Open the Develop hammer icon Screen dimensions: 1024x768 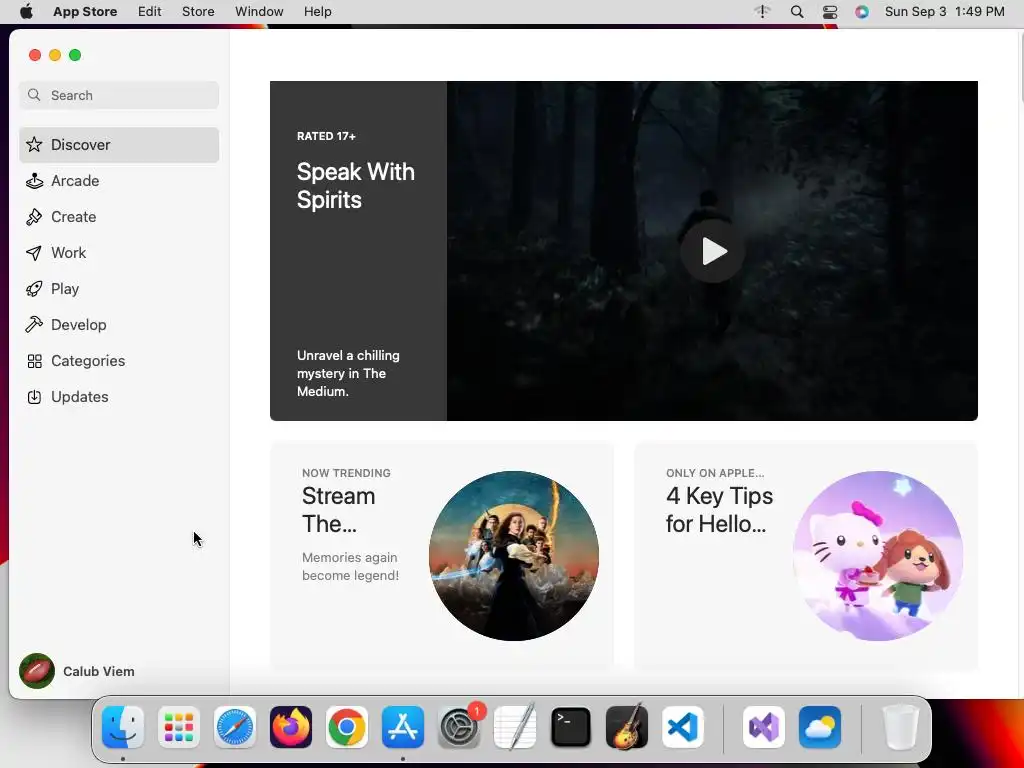(34, 325)
